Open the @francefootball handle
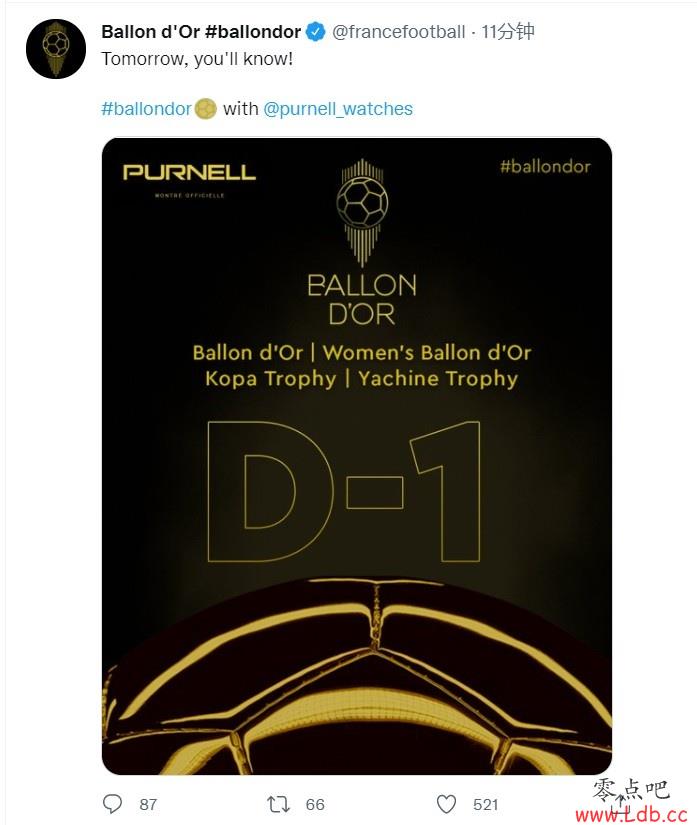Image resolution: width=697 pixels, height=825 pixels. pyautogui.click(x=398, y=32)
